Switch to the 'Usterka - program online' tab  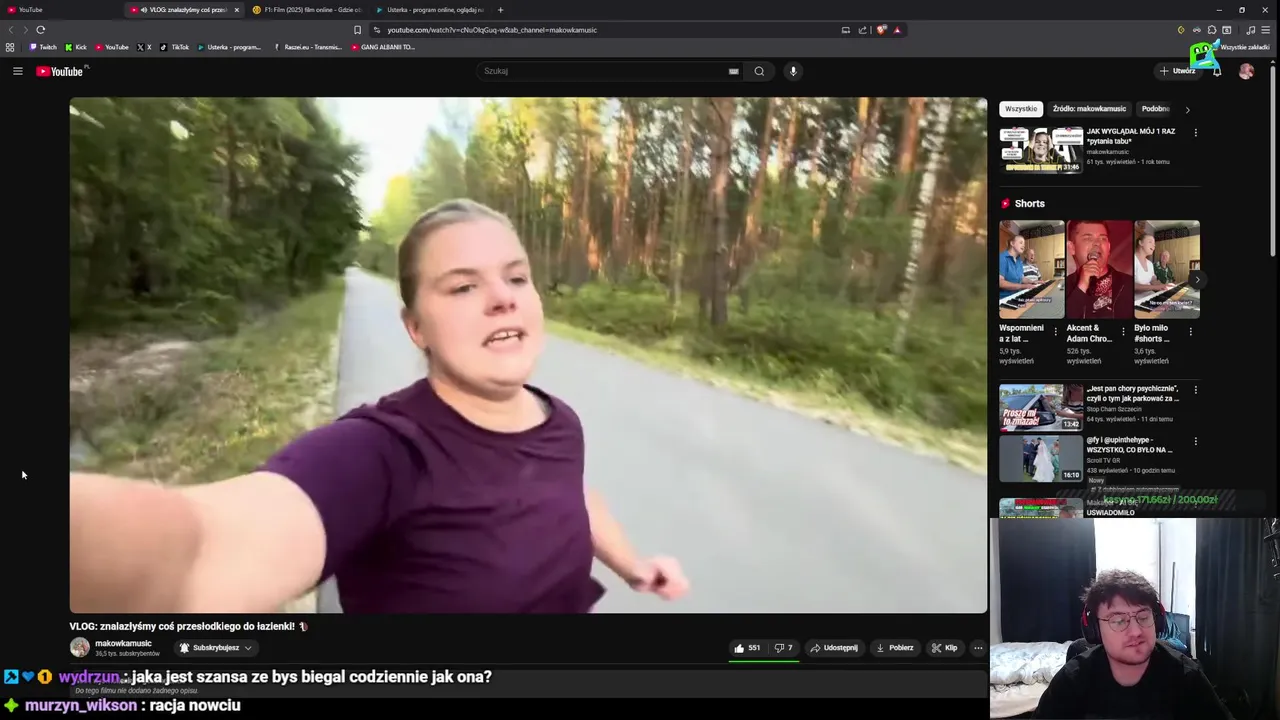coord(430,10)
